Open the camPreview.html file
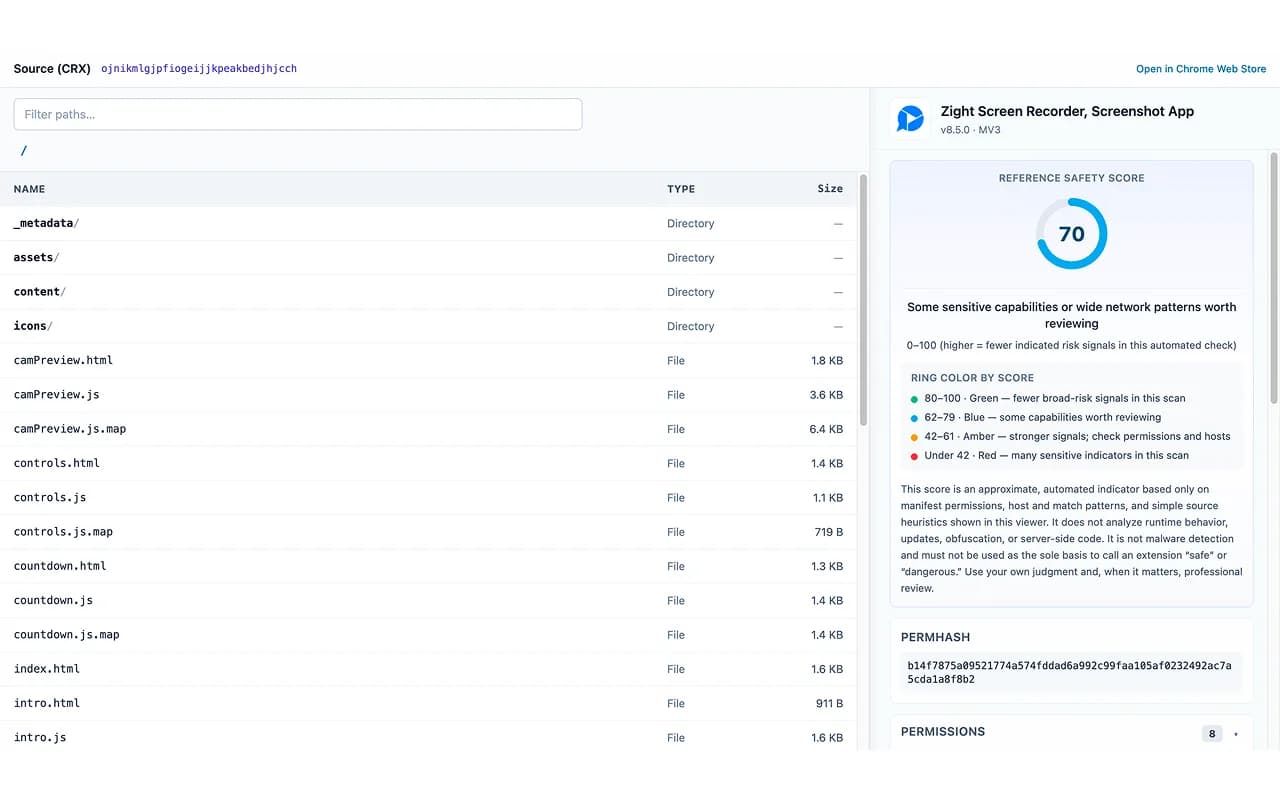 [x=63, y=360]
